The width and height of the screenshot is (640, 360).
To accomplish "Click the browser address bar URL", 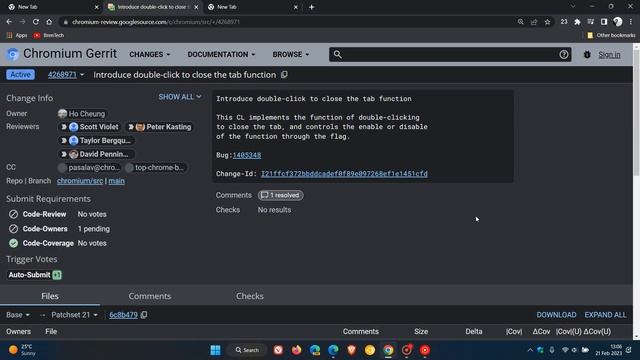I will 156,22.
